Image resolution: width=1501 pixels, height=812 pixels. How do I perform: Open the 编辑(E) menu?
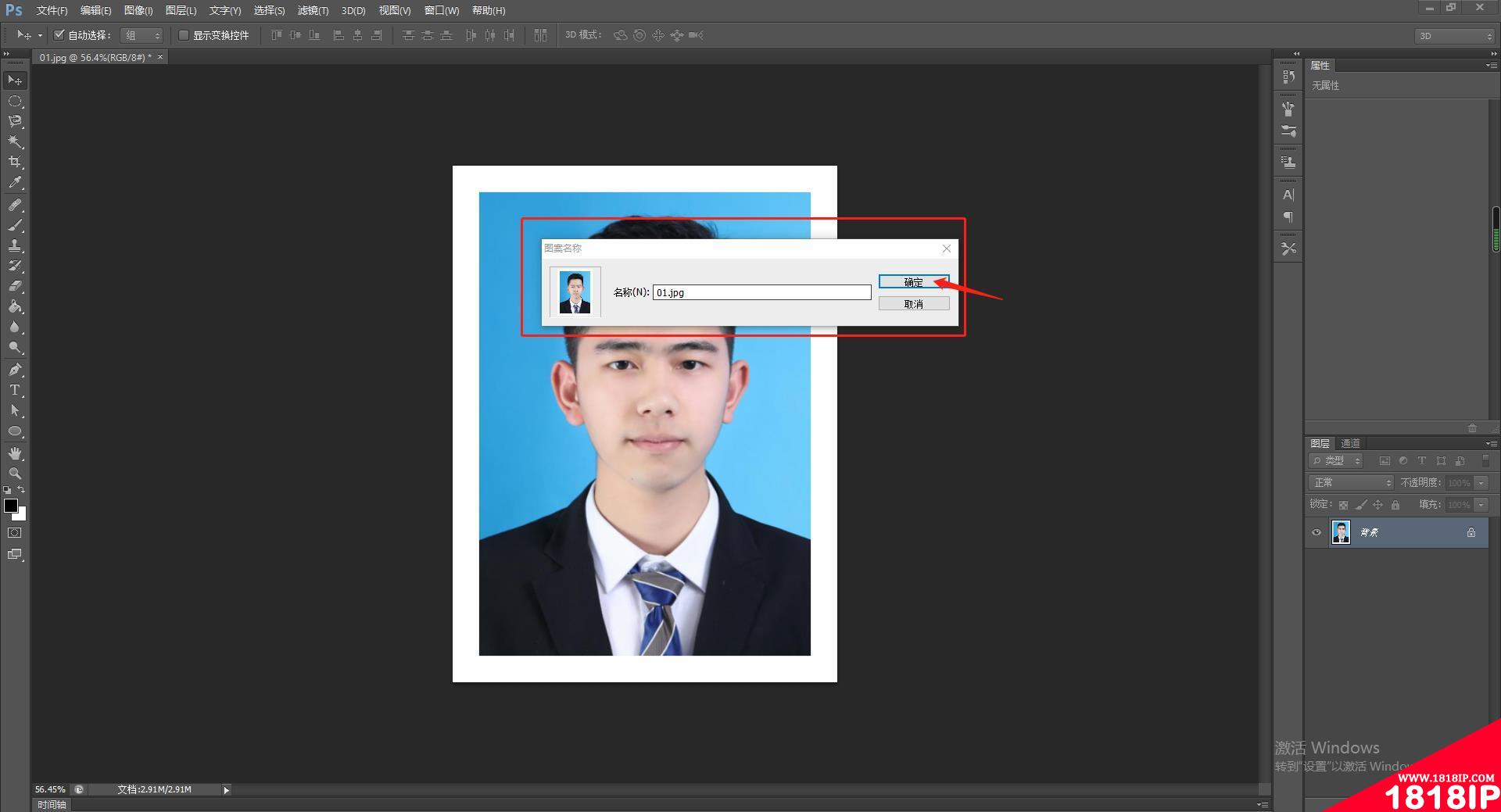point(95,10)
